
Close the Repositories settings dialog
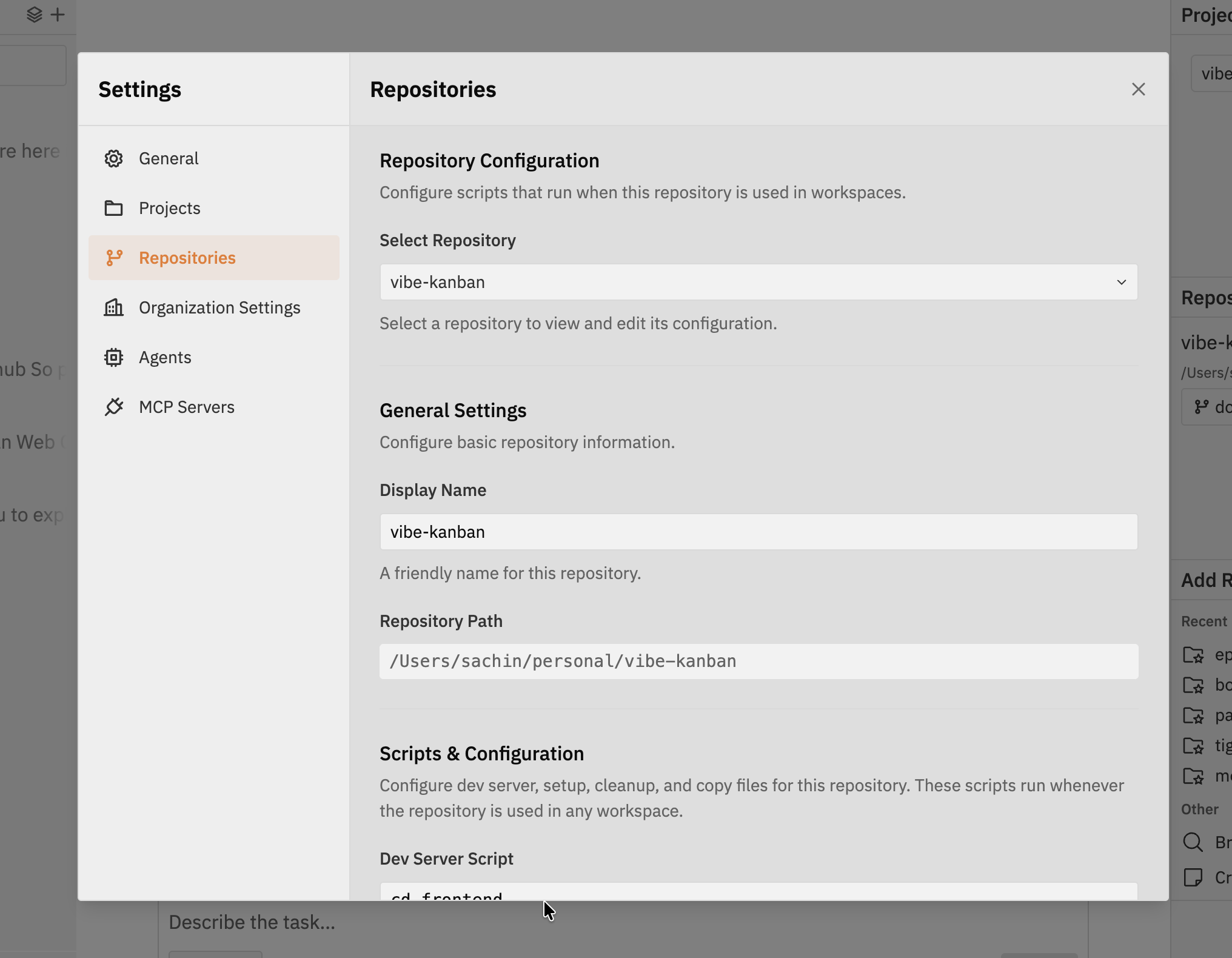click(x=1139, y=89)
